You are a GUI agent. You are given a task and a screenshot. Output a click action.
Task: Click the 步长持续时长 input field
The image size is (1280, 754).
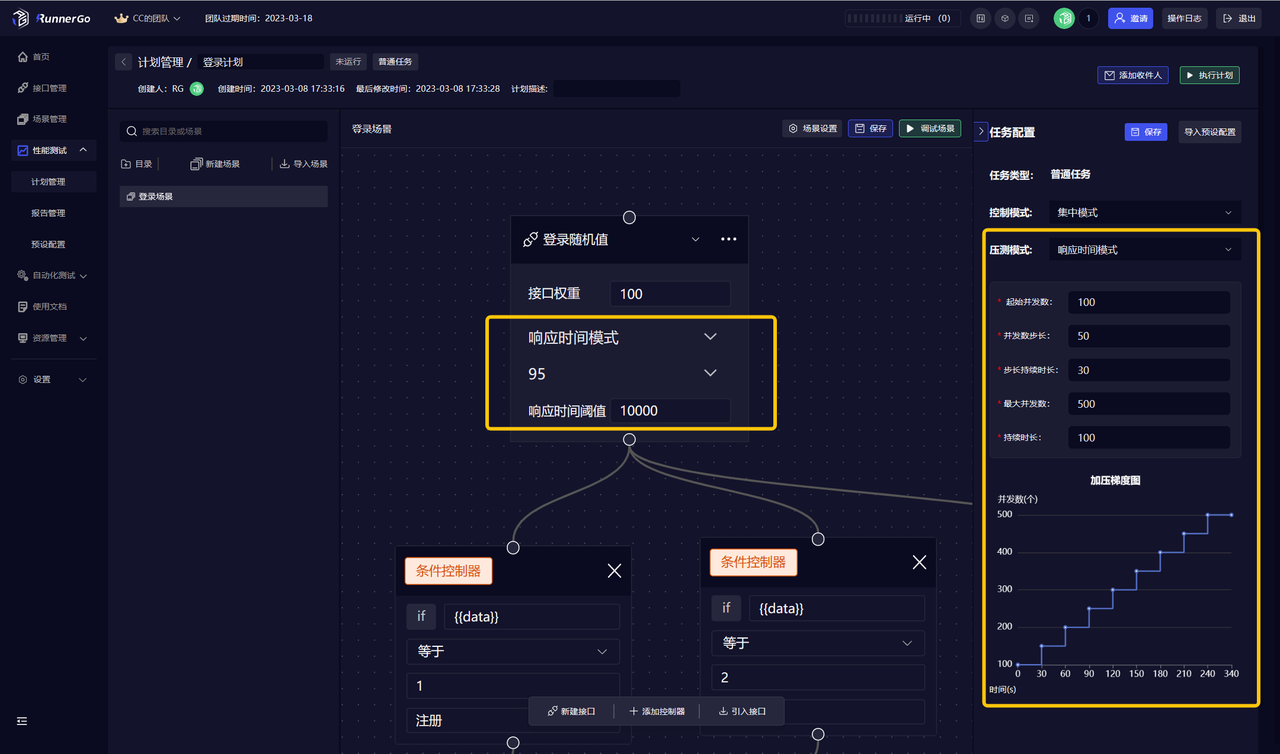pos(1148,370)
